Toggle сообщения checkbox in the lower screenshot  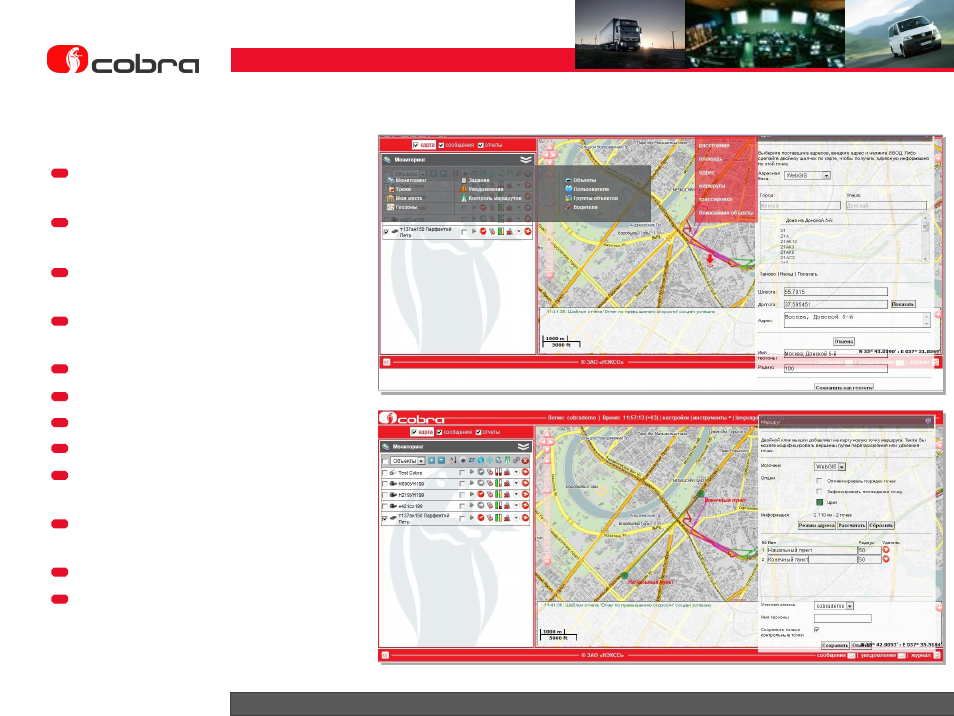pos(439,433)
